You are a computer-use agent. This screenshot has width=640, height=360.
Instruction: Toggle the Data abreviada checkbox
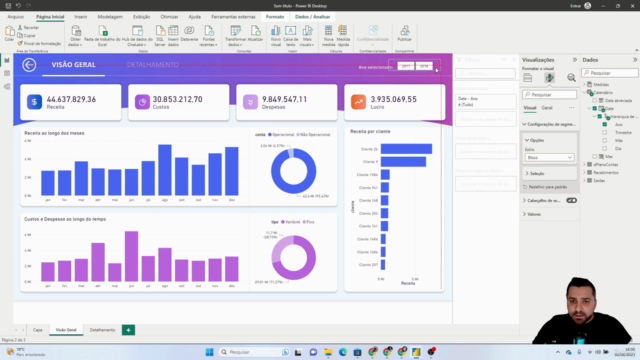(595, 100)
